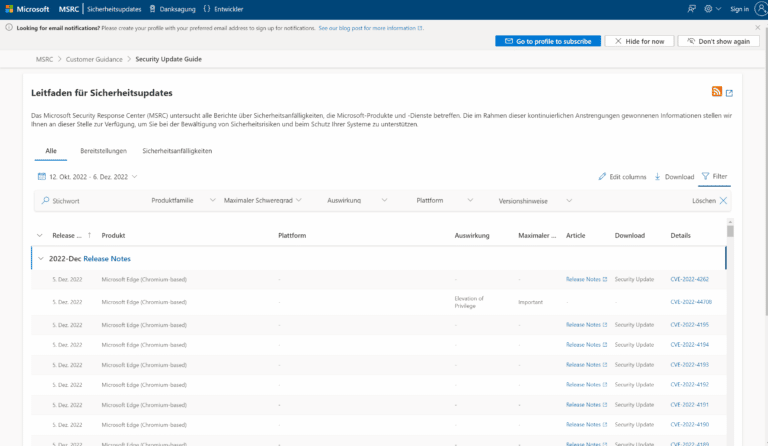Open Sicherheitsupdates in top navigation
This screenshot has width=768, height=446.
point(114,9)
